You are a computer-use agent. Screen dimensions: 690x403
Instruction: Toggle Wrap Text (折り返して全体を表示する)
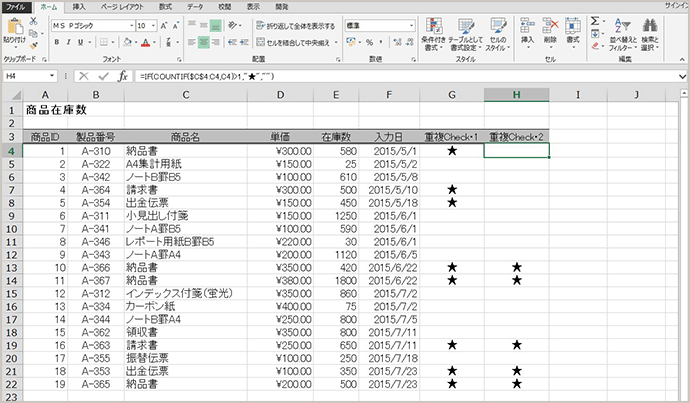point(296,26)
